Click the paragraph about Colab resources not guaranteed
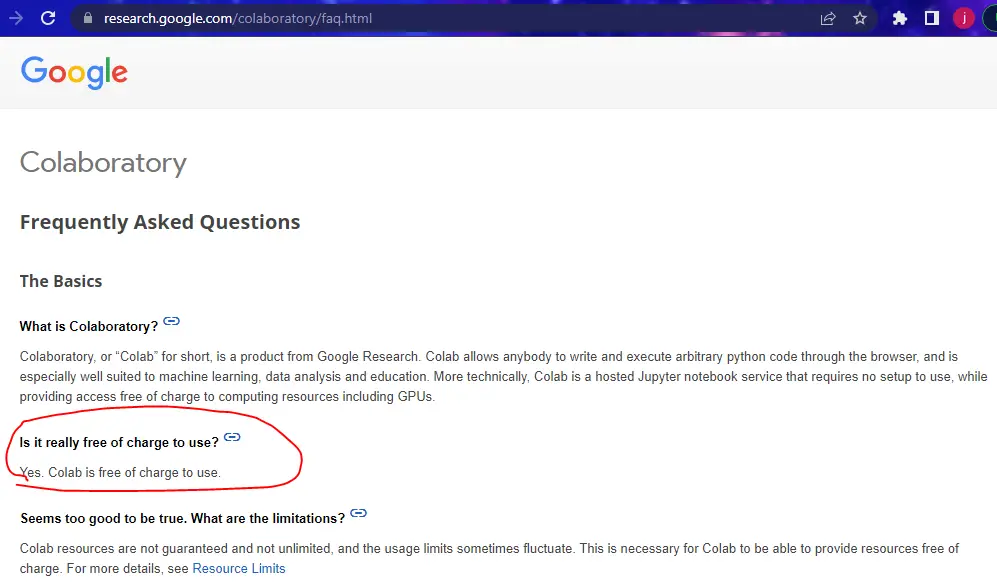Image resolution: width=997 pixels, height=585 pixels. click(490, 558)
